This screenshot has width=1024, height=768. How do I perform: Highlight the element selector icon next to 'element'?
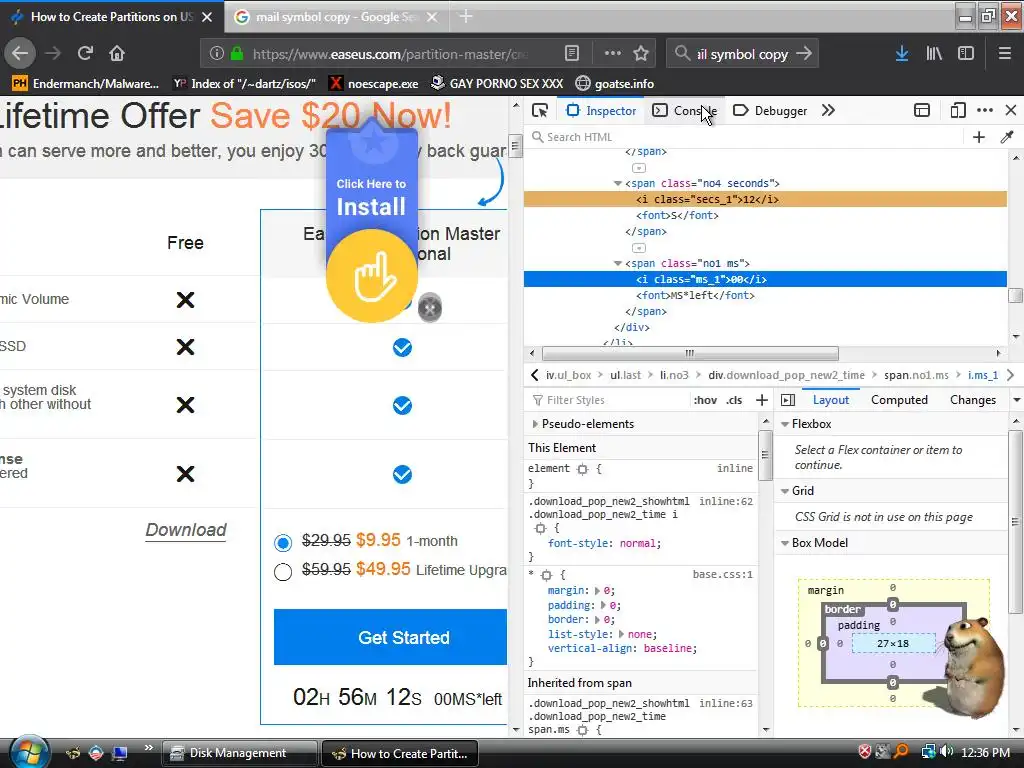pyautogui.click(x=583, y=469)
